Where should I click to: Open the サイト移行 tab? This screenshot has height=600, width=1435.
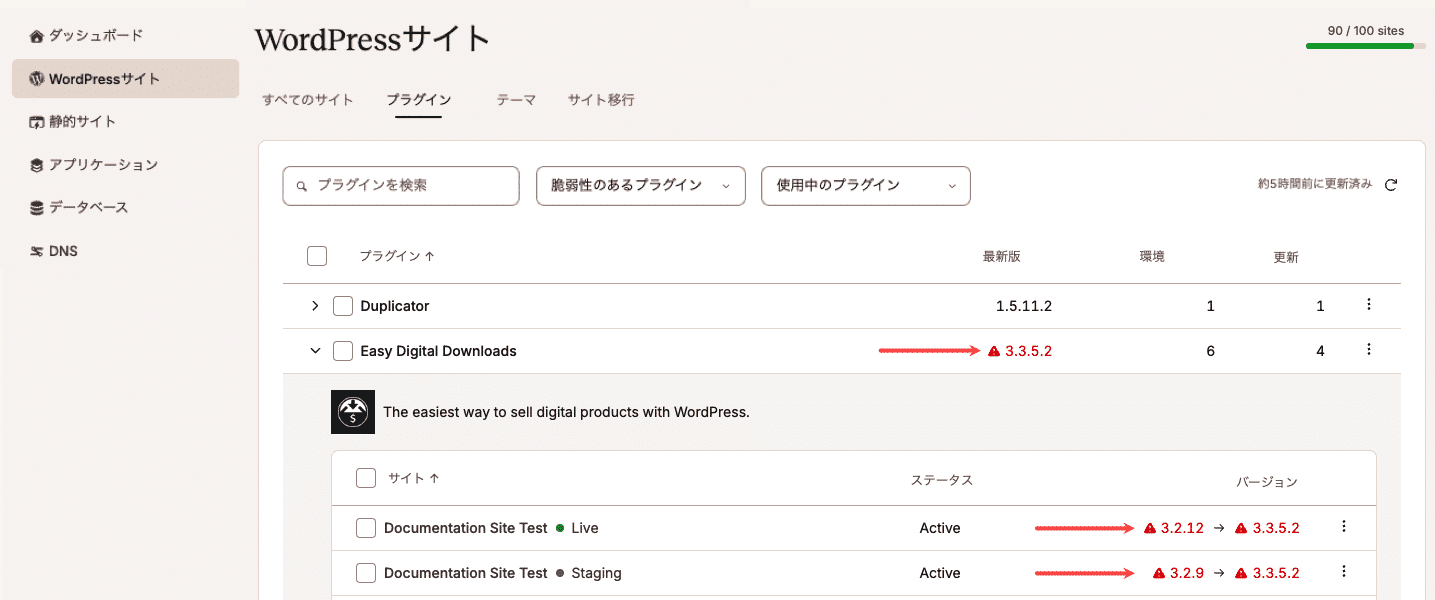601,100
